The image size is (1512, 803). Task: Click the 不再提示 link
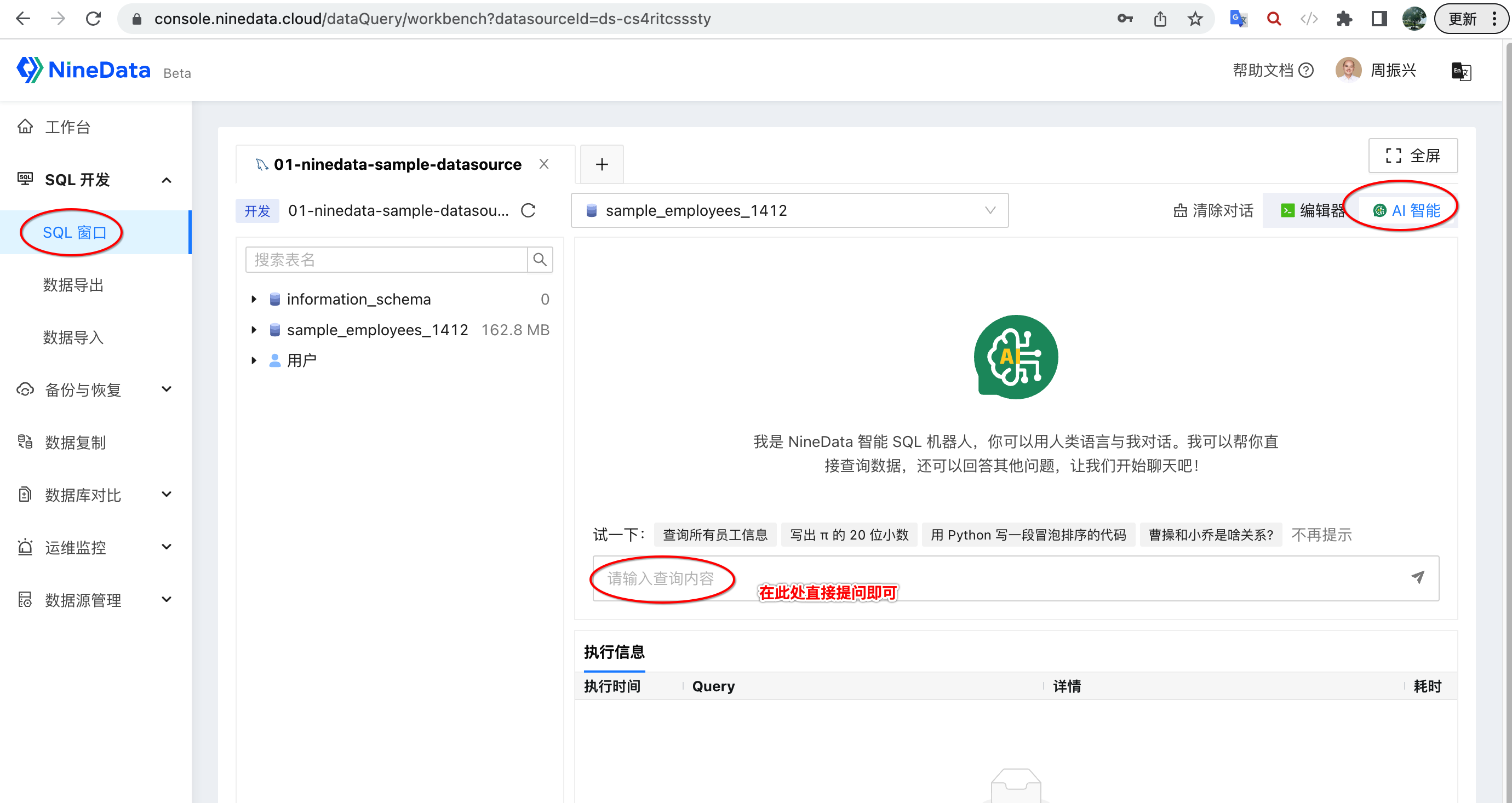(x=1322, y=535)
